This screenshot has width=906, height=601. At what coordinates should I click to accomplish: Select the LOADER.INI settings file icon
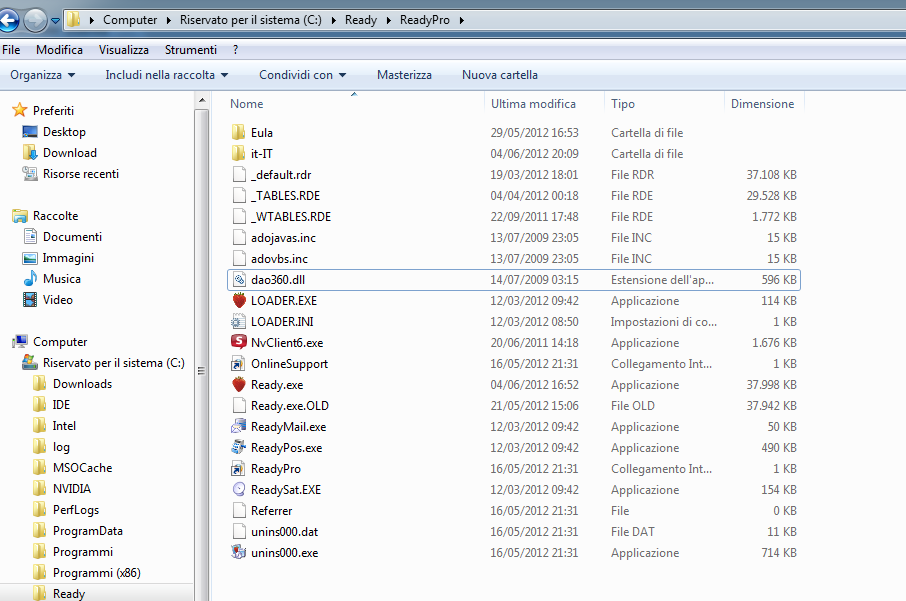239,321
